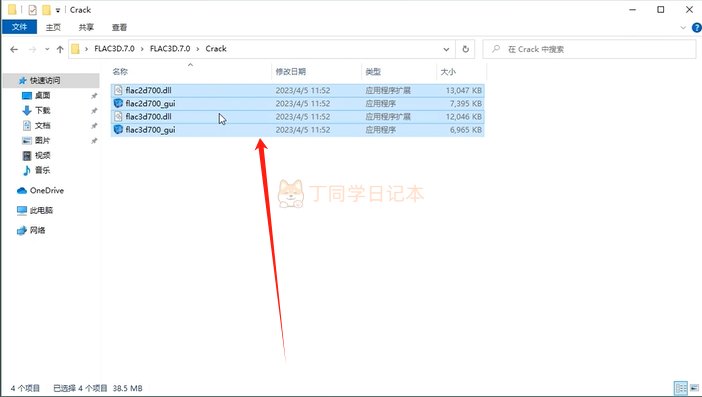The image size is (702, 397).
Task: Go up one folder level
Action: point(60,49)
